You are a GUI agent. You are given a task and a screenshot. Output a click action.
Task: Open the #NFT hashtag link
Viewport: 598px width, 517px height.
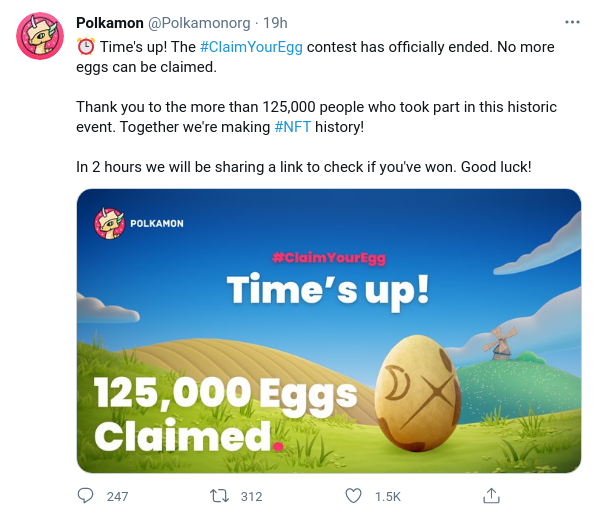[293, 127]
